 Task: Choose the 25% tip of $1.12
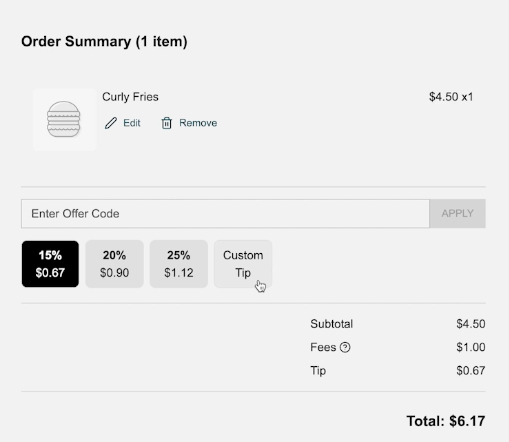click(179, 264)
